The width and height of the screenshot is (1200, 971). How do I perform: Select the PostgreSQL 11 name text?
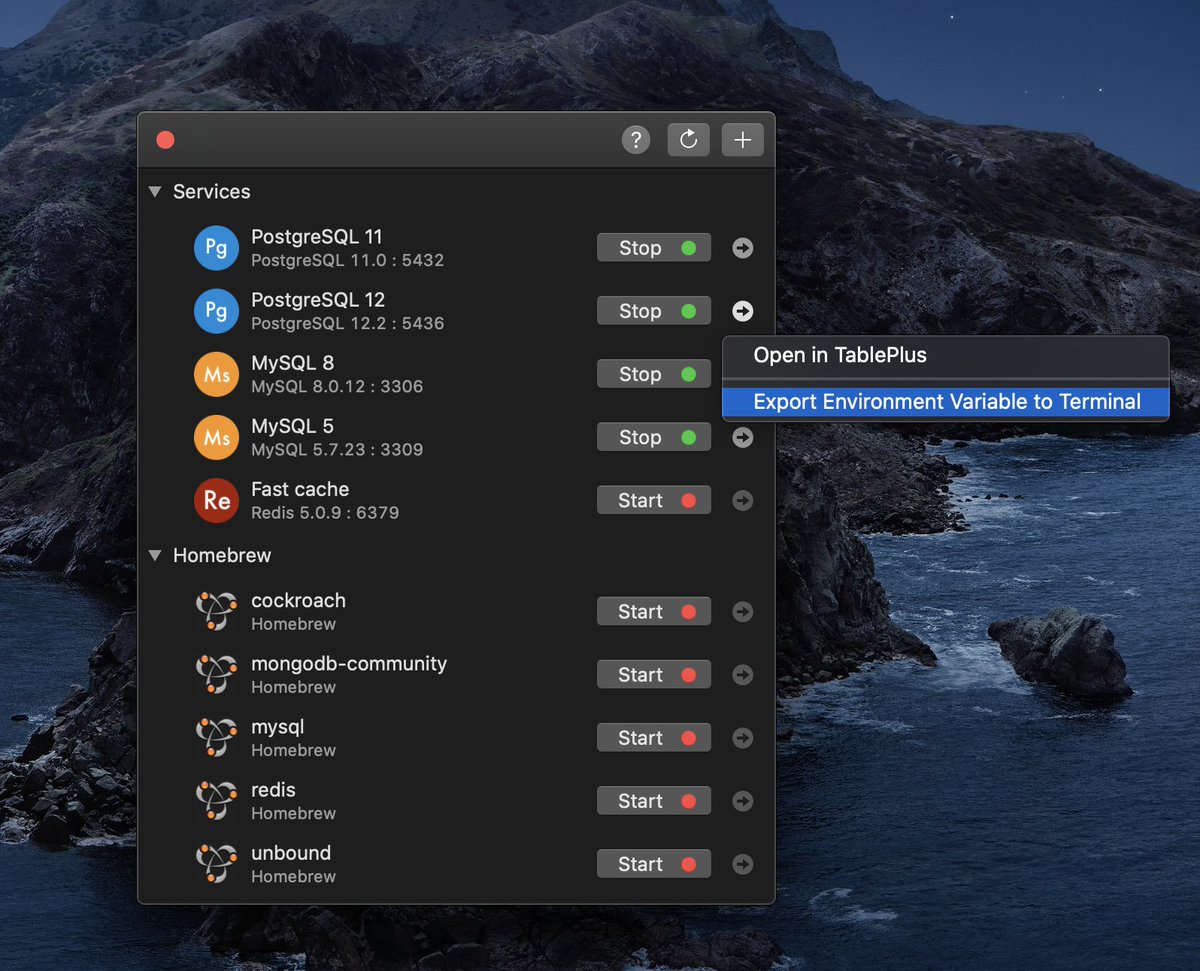coord(317,237)
